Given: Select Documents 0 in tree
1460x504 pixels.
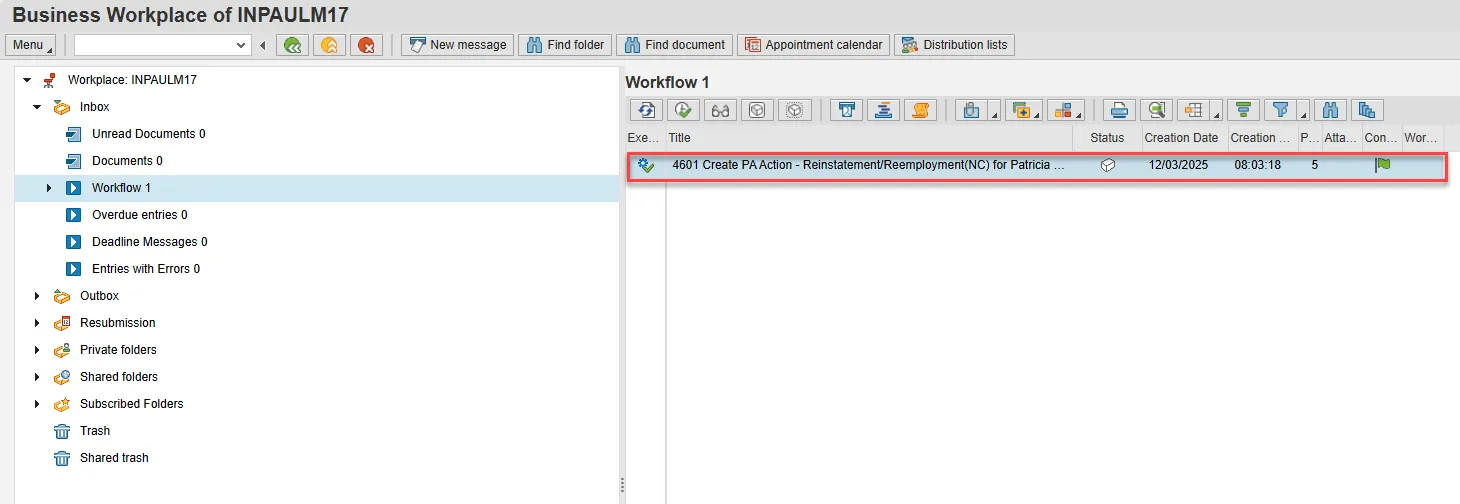Looking at the screenshot, I should 127,161.
